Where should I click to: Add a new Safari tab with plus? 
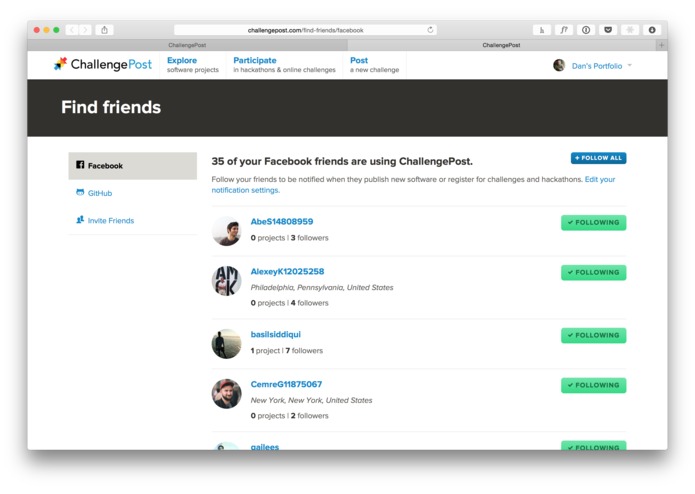pos(661,45)
